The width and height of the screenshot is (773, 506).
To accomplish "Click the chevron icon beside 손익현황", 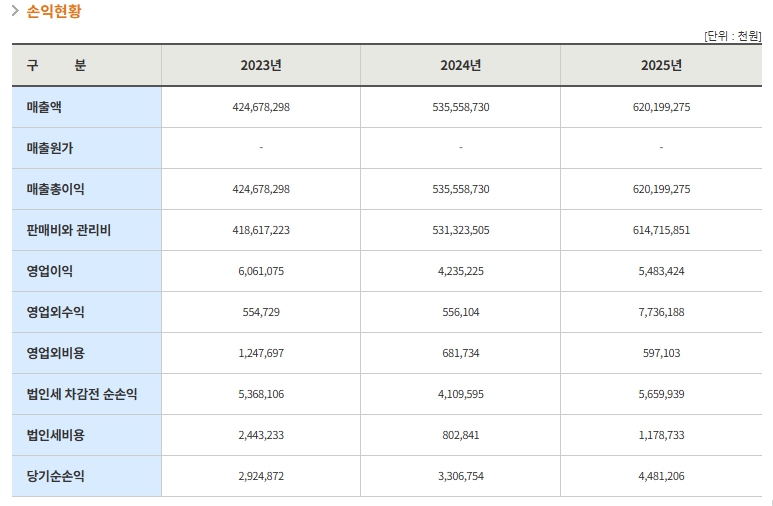I will tap(15, 12).
